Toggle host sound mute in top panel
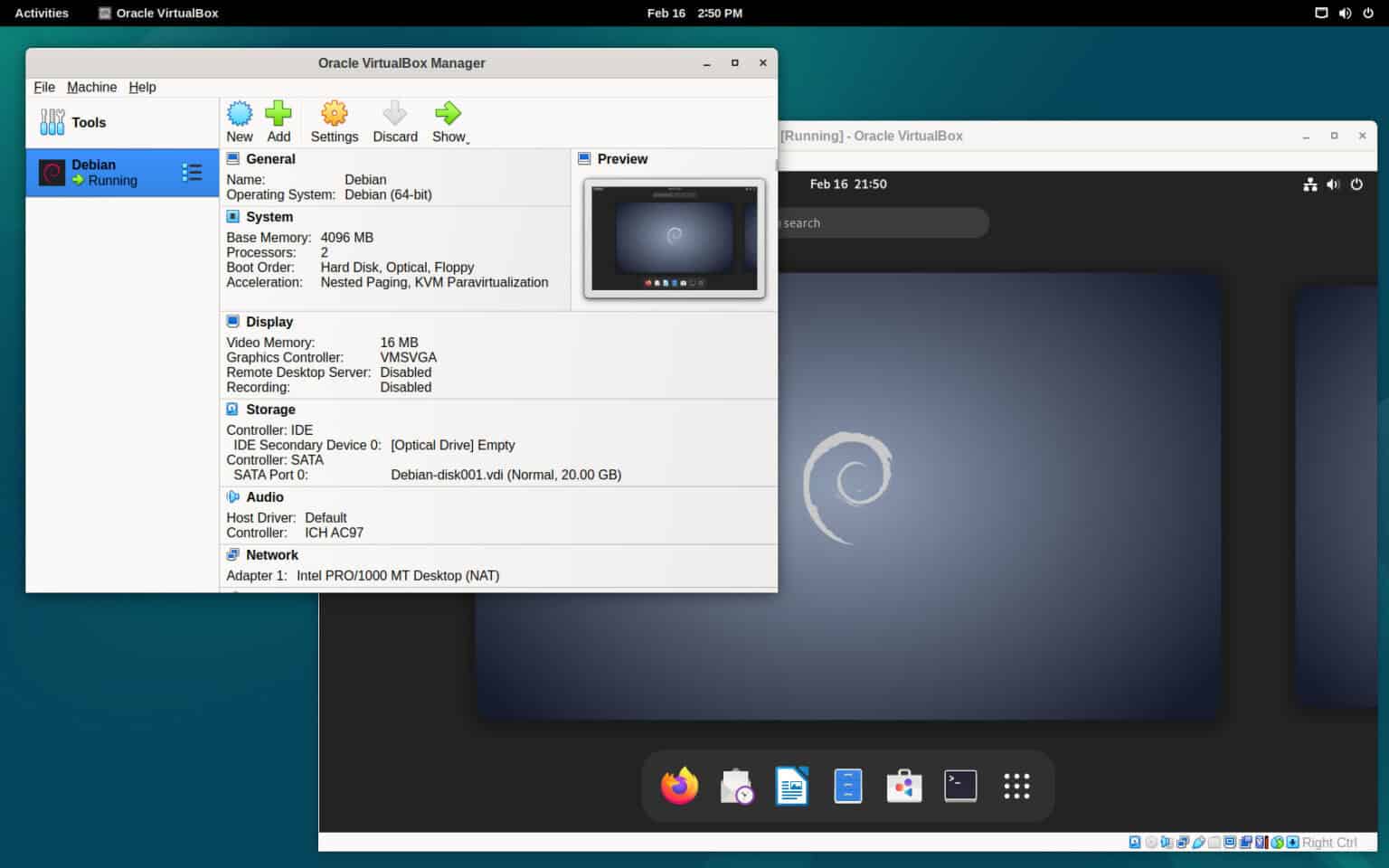 tap(1345, 13)
